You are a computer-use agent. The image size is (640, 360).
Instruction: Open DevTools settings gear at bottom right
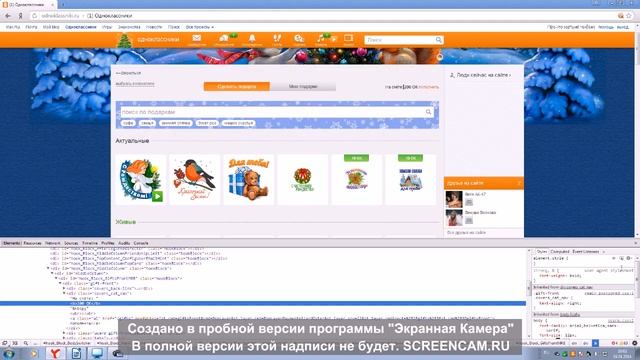[635, 343]
